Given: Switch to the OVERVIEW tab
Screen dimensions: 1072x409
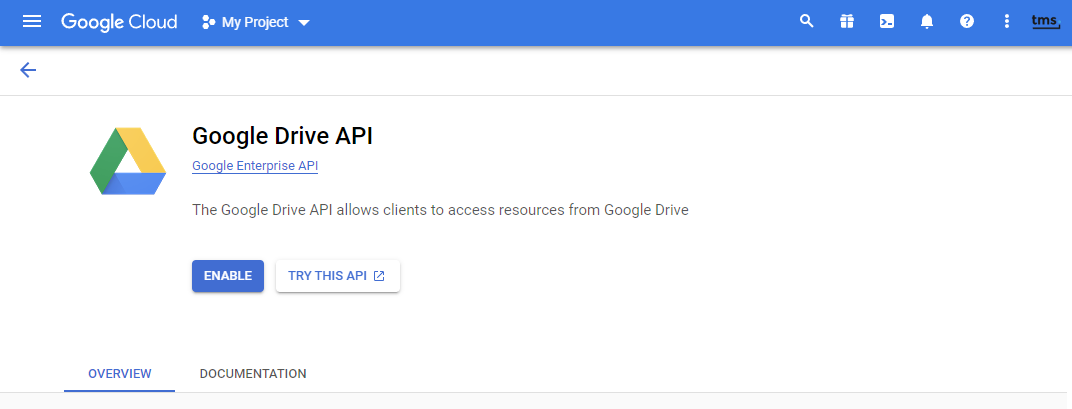Looking at the screenshot, I should (120, 374).
